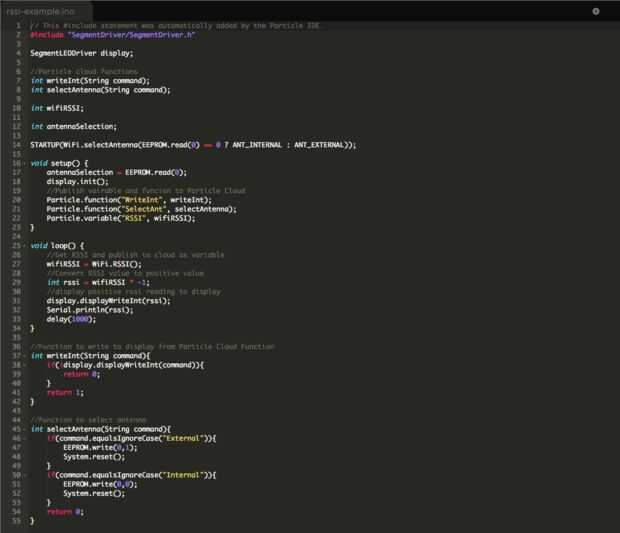Click the 'display.displayWriteInt(rssi);' line
Screen dimensions: 620x533
109,301
